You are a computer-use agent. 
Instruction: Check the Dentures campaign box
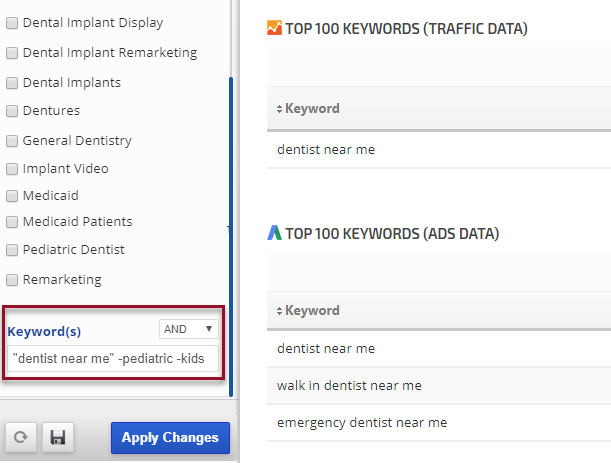[x=12, y=111]
